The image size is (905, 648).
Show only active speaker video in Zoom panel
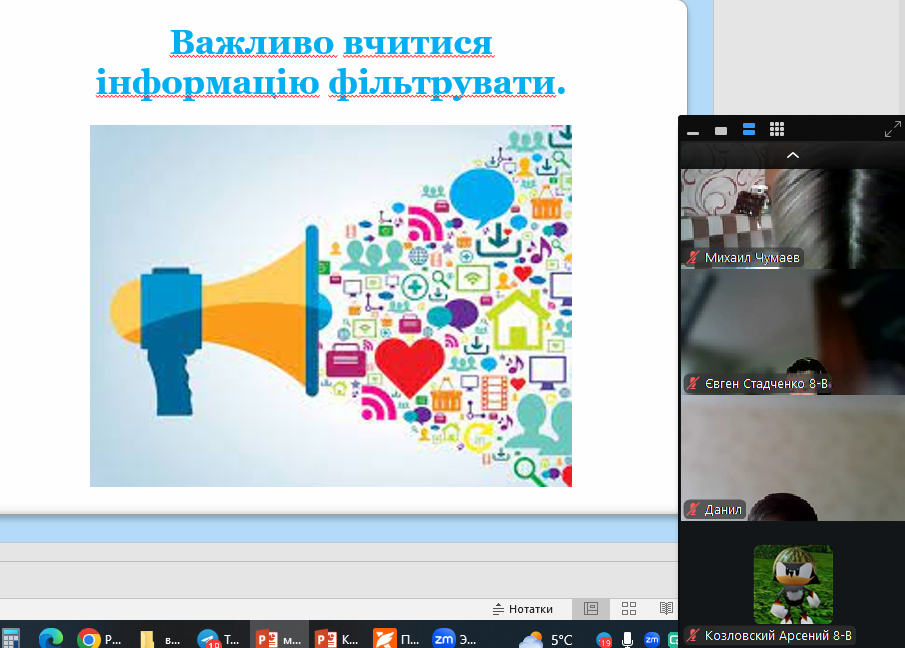point(721,131)
